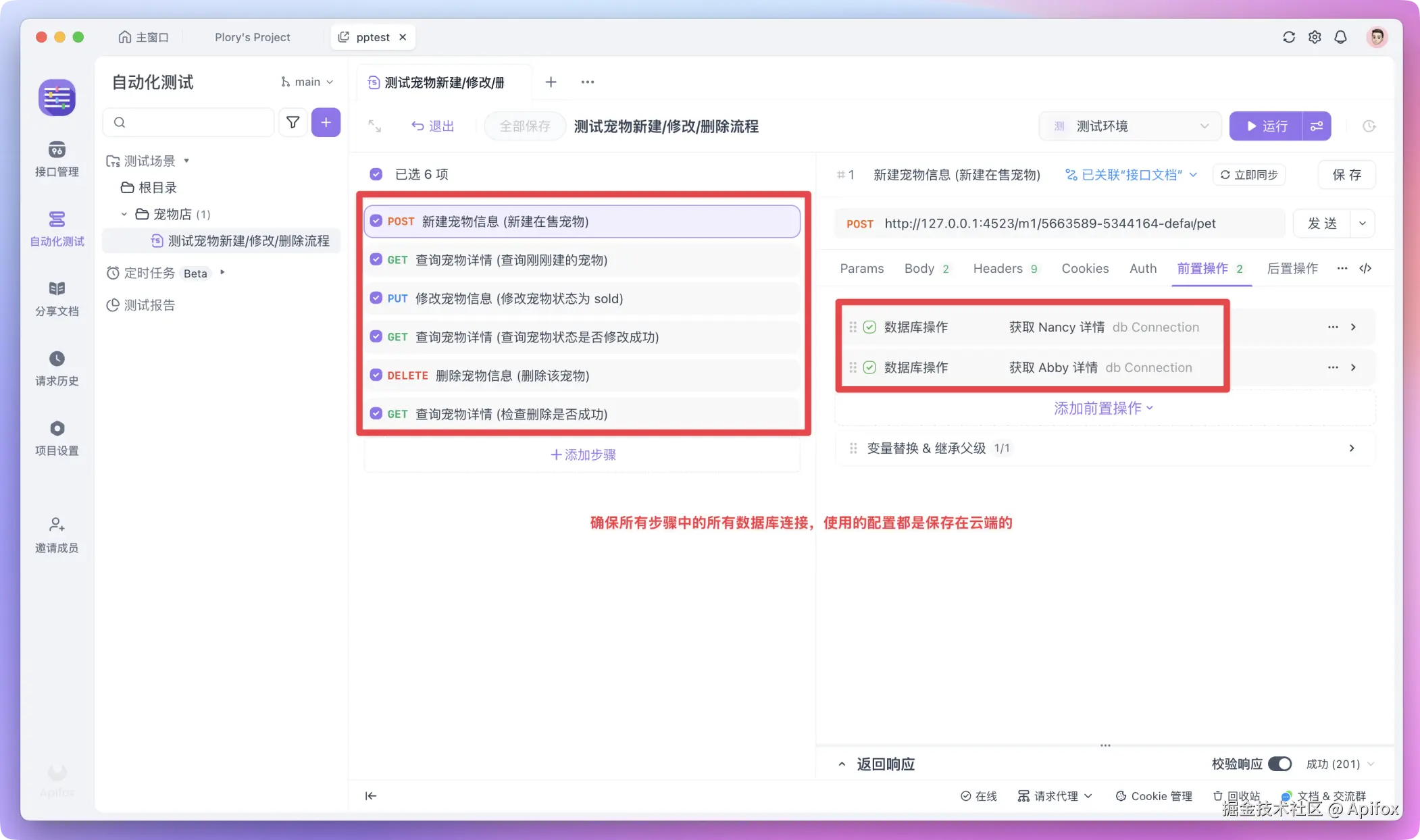
Task: Uncheck the 已选 6 项 checkbox
Action: click(x=376, y=174)
